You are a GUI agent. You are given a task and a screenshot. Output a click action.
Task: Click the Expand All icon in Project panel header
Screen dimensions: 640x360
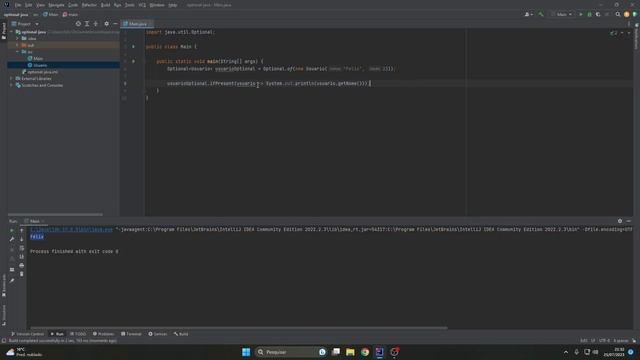pyautogui.click(x=87, y=24)
